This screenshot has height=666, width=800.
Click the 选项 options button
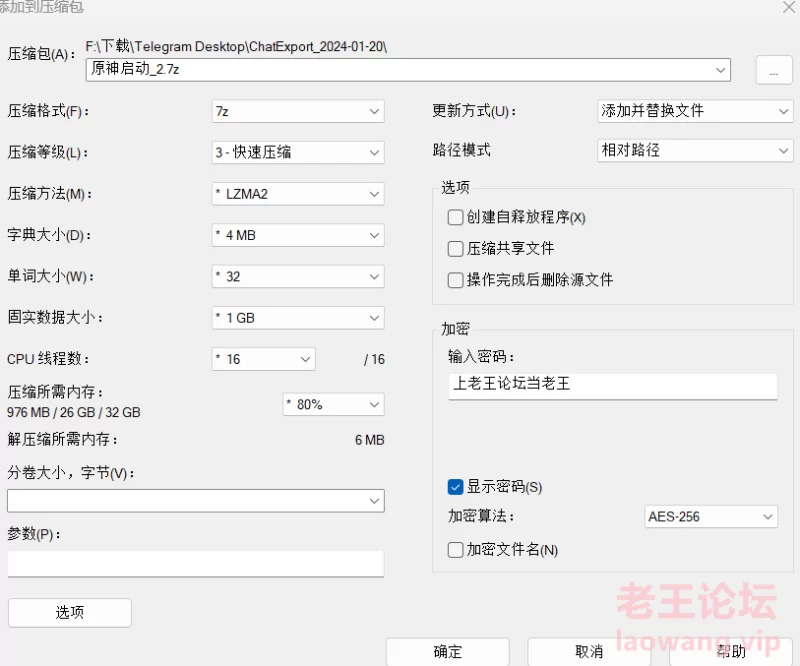pos(70,612)
